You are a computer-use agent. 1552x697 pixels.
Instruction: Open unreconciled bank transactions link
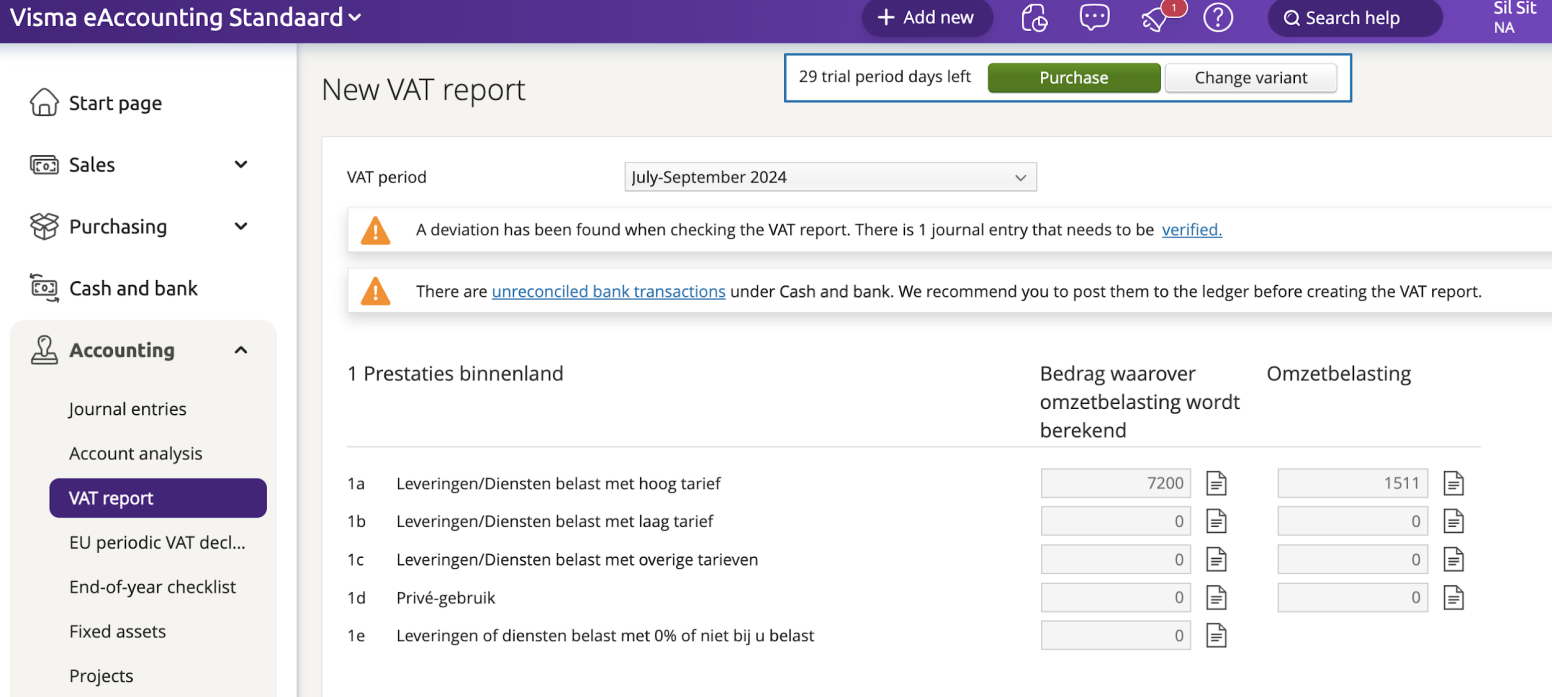pyautogui.click(x=608, y=291)
